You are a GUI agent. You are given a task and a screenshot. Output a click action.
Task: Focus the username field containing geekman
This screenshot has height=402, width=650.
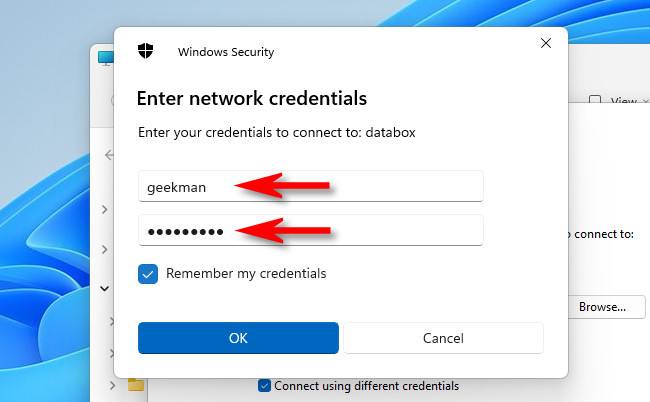310,186
